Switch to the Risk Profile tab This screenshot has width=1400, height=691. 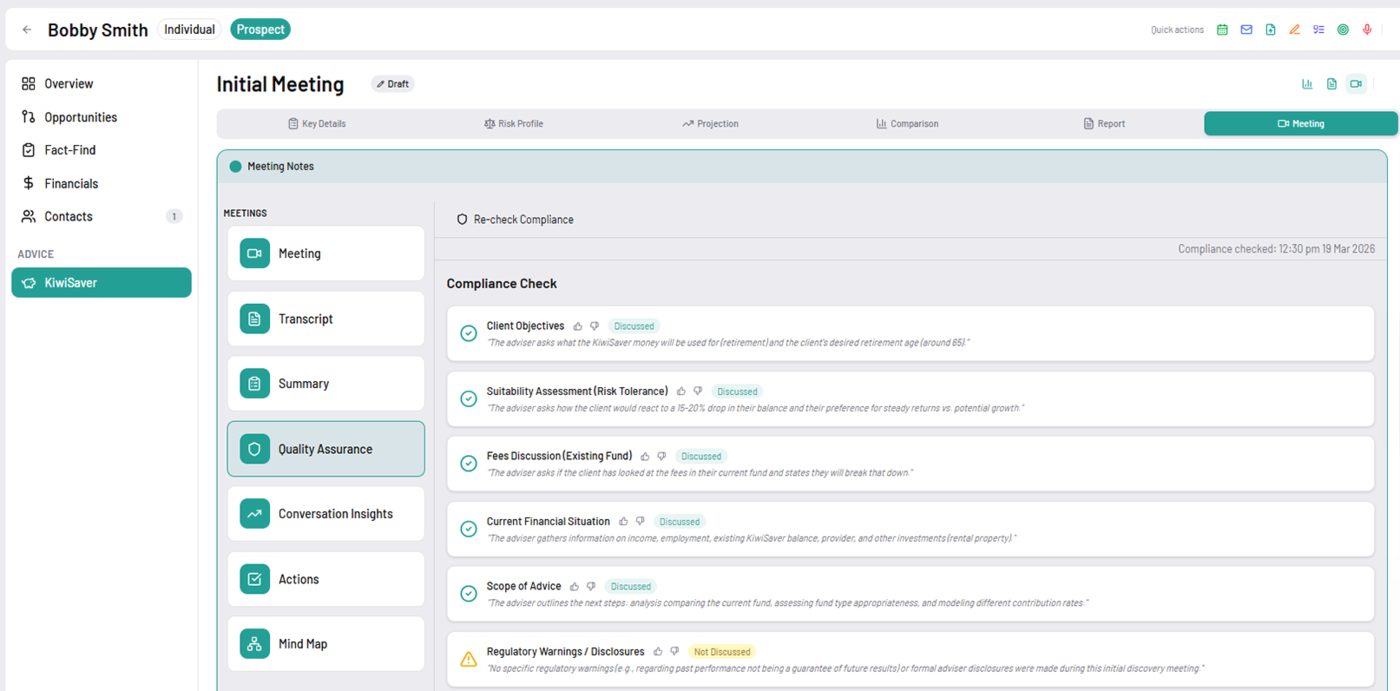513,123
